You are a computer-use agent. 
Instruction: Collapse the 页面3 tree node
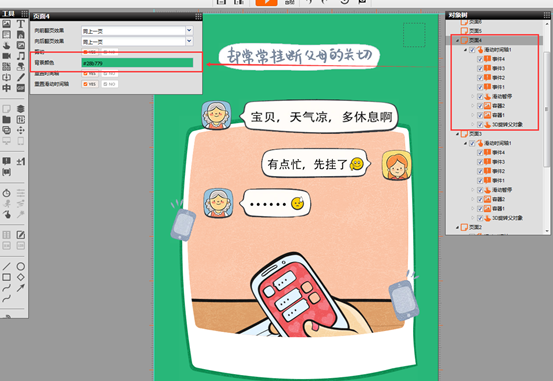[x=457, y=134]
